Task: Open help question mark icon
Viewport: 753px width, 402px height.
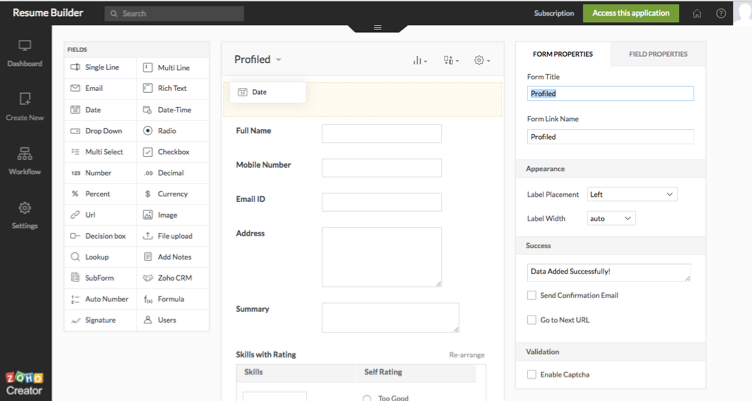Action: coord(721,13)
